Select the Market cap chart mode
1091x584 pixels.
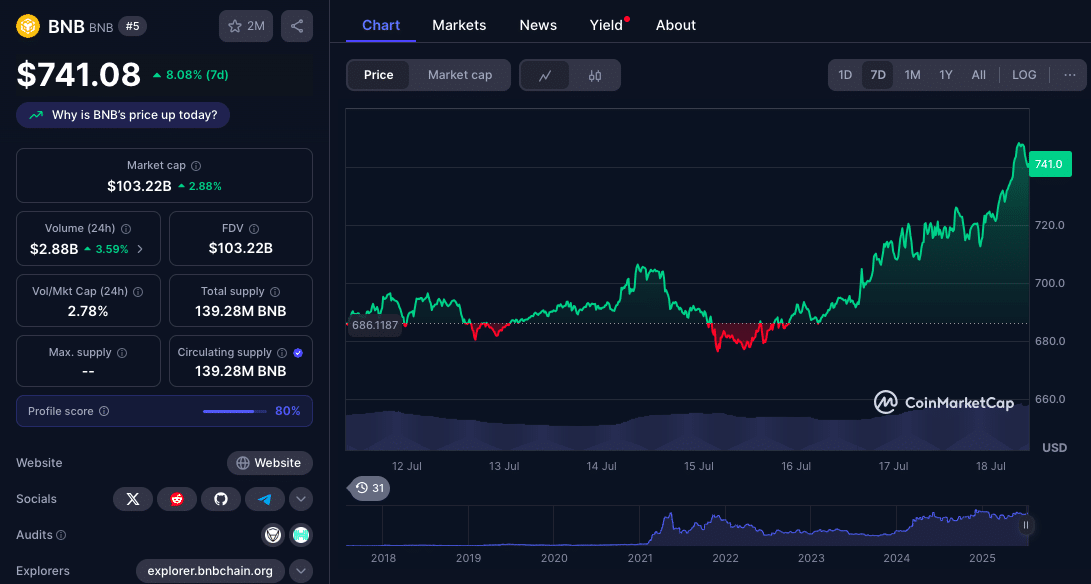point(460,75)
